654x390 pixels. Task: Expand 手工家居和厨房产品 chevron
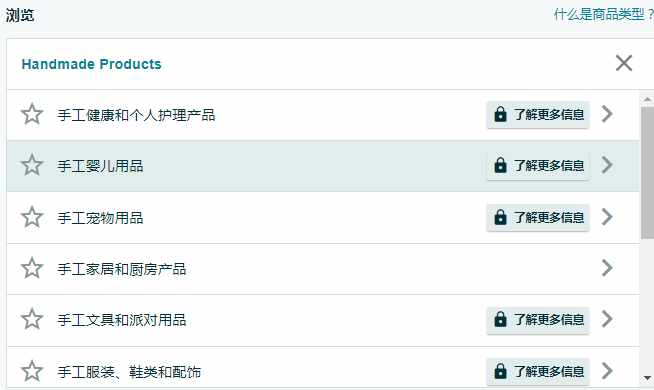coord(607,268)
